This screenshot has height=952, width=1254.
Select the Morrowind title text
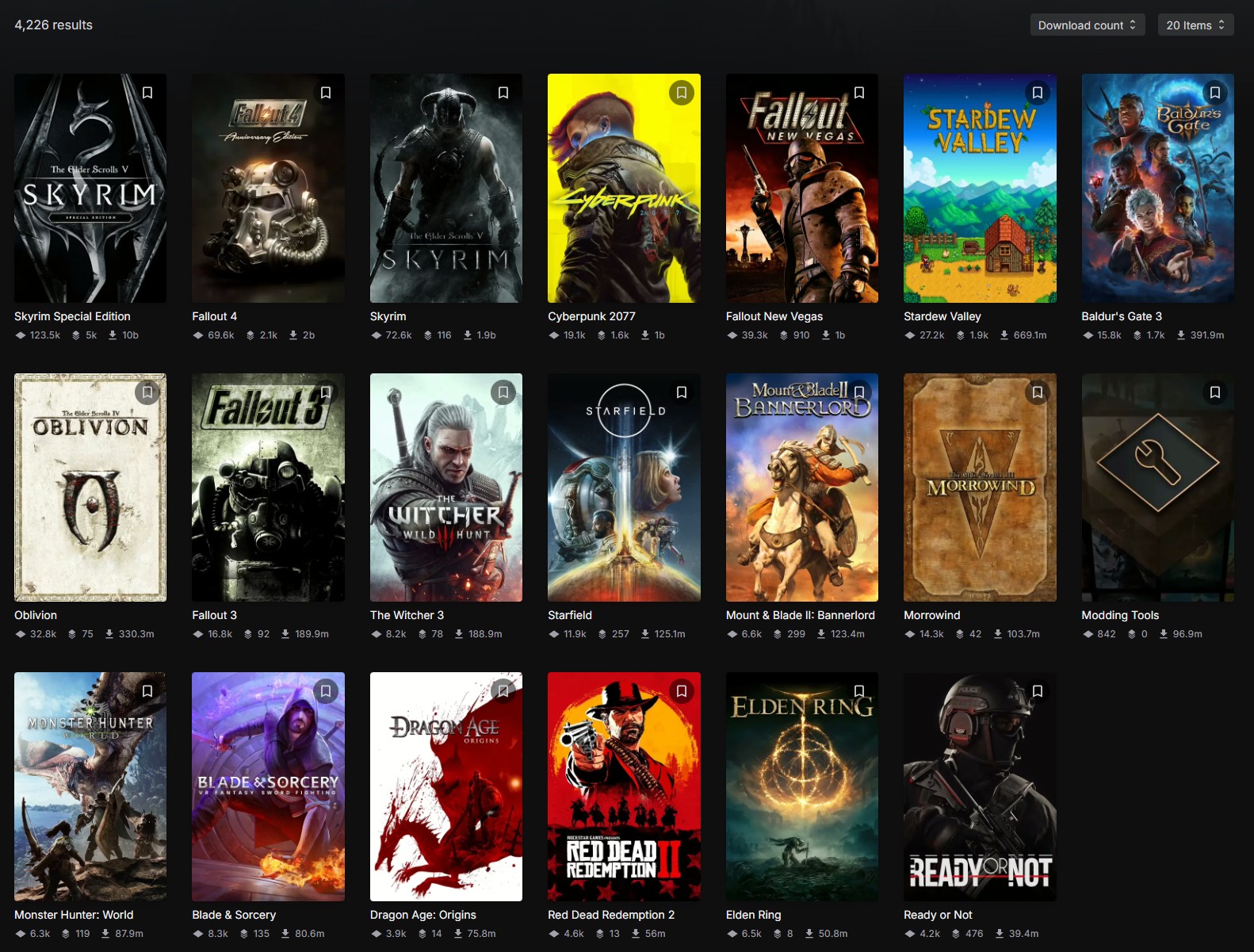point(932,615)
